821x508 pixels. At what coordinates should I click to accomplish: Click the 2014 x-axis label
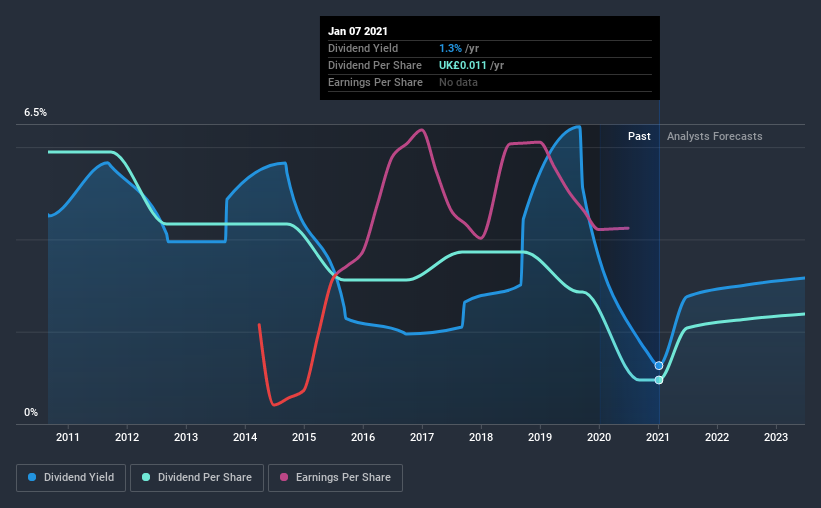point(245,437)
